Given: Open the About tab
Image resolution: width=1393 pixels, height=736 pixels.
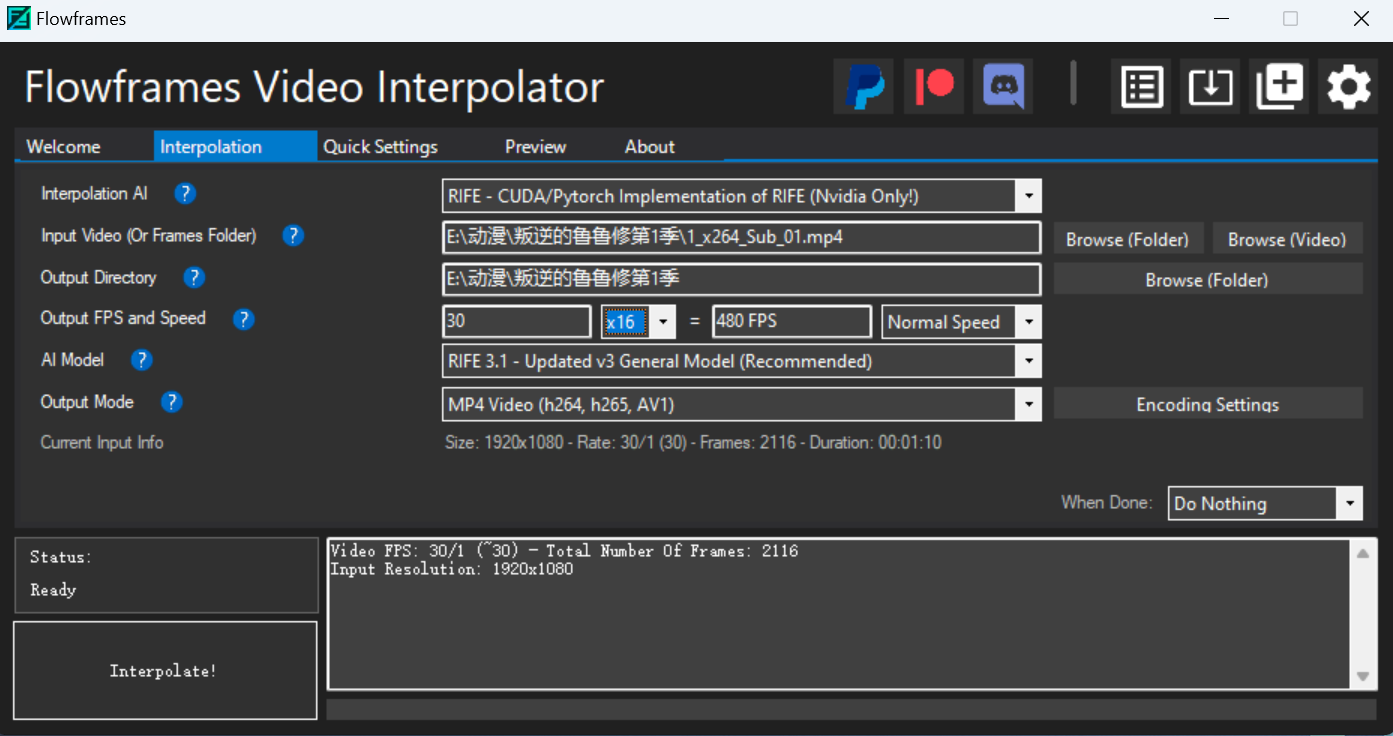Looking at the screenshot, I should tap(650, 147).
